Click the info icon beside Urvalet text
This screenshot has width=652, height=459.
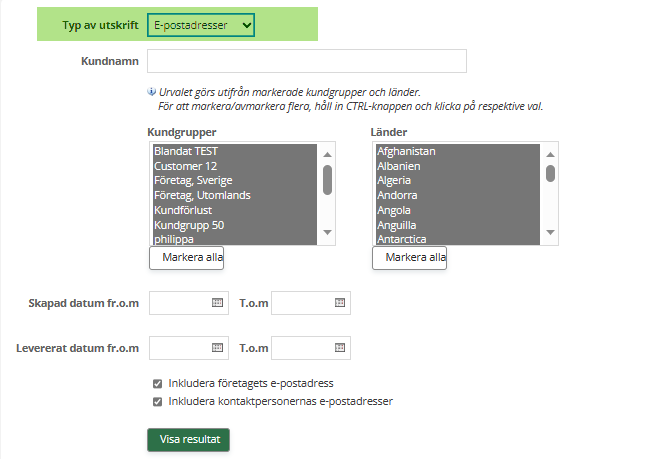tap(151, 91)
